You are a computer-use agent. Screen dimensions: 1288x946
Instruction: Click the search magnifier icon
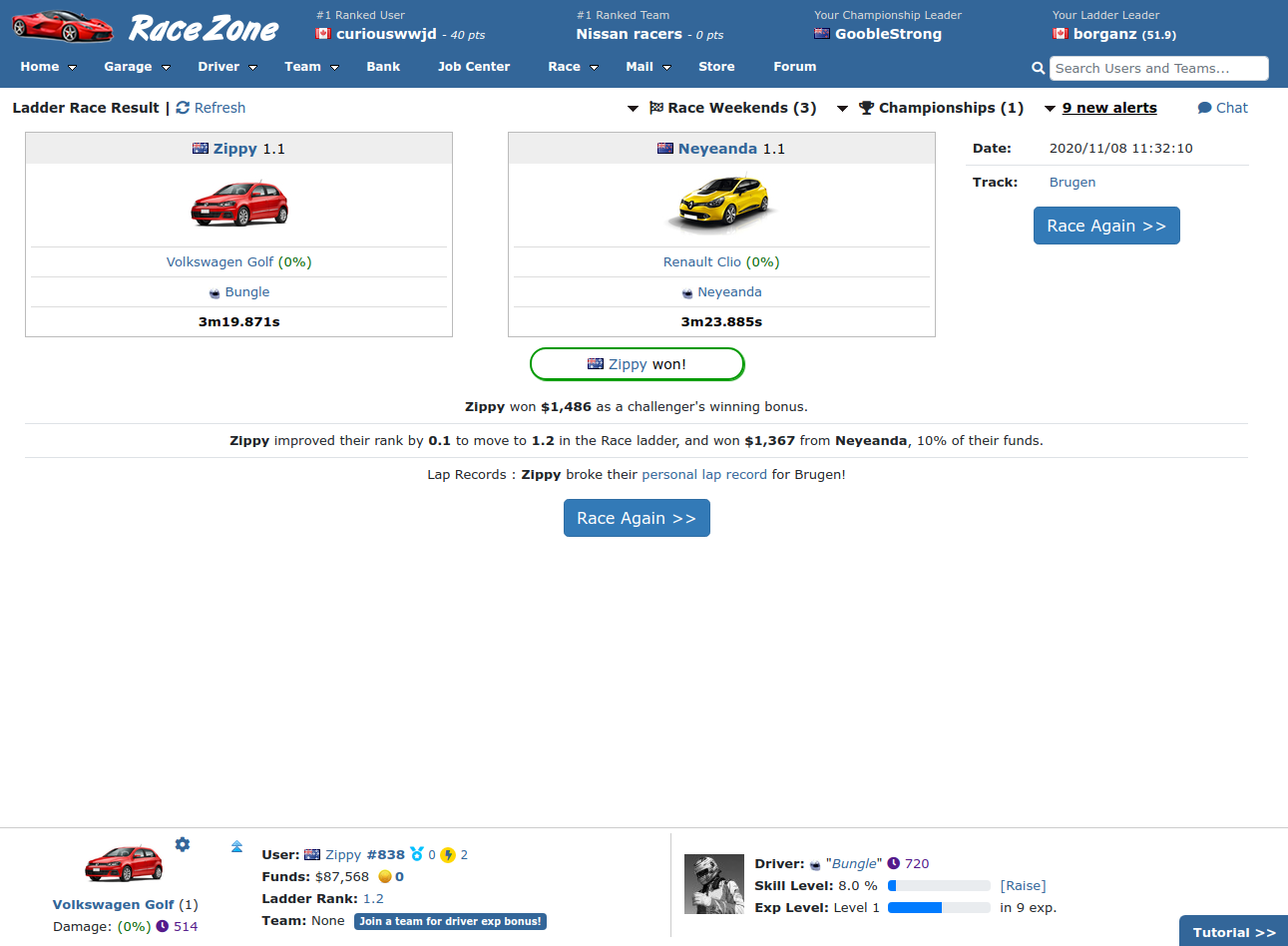1038,68
